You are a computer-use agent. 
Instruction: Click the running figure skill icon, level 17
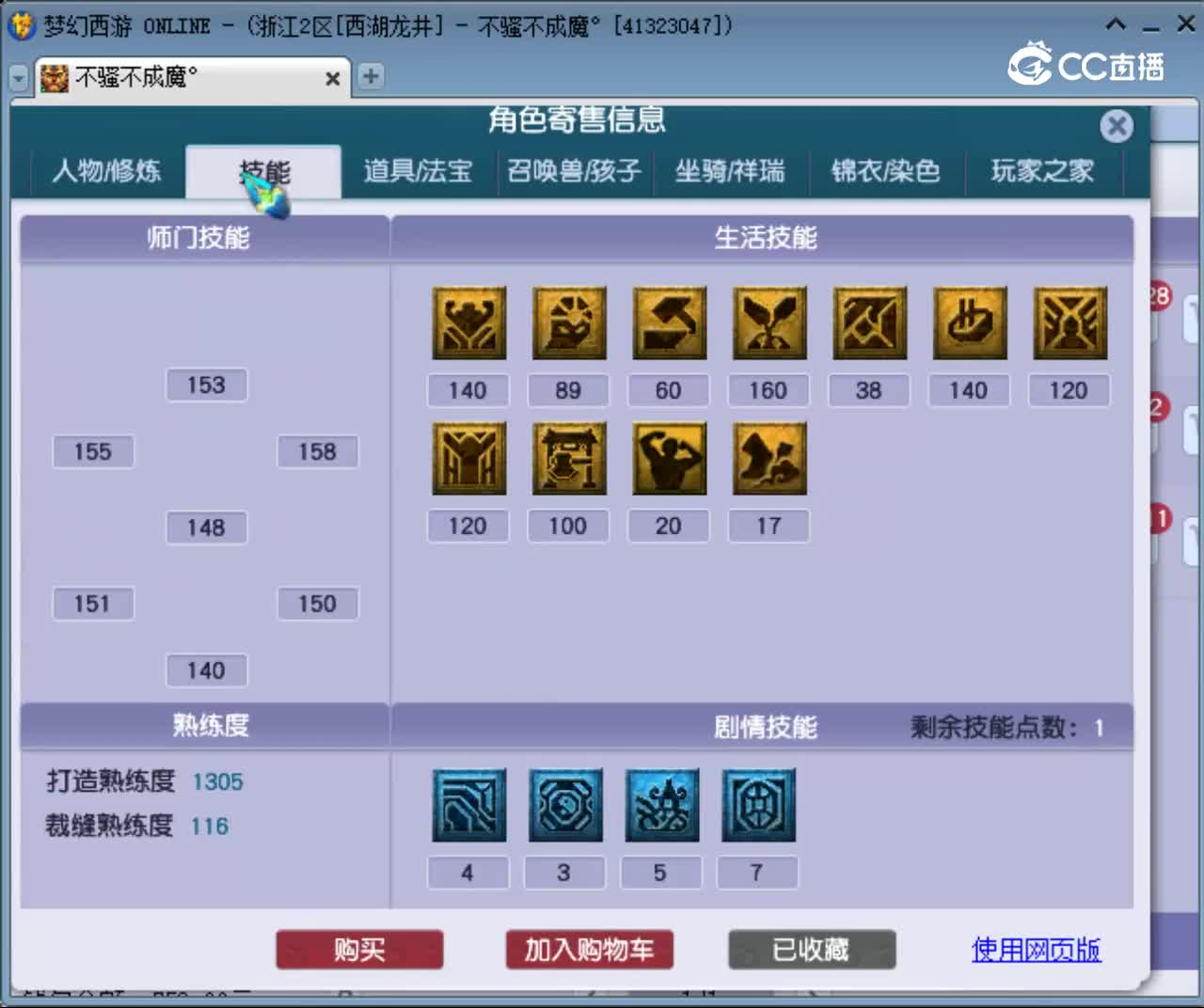pyautogui.click(x=769, y=458)
